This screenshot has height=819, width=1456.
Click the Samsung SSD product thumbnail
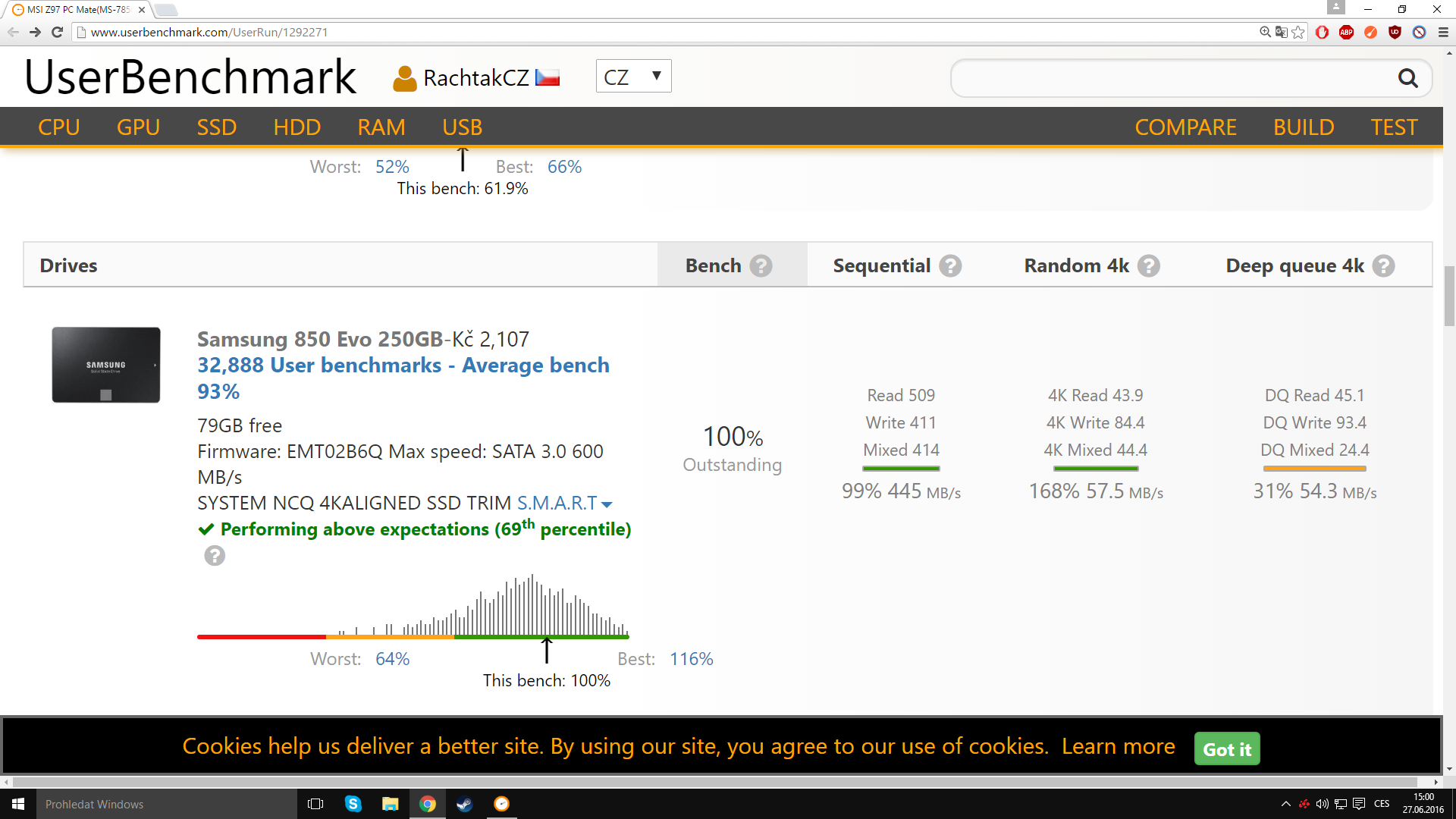[x=105, y=365]
